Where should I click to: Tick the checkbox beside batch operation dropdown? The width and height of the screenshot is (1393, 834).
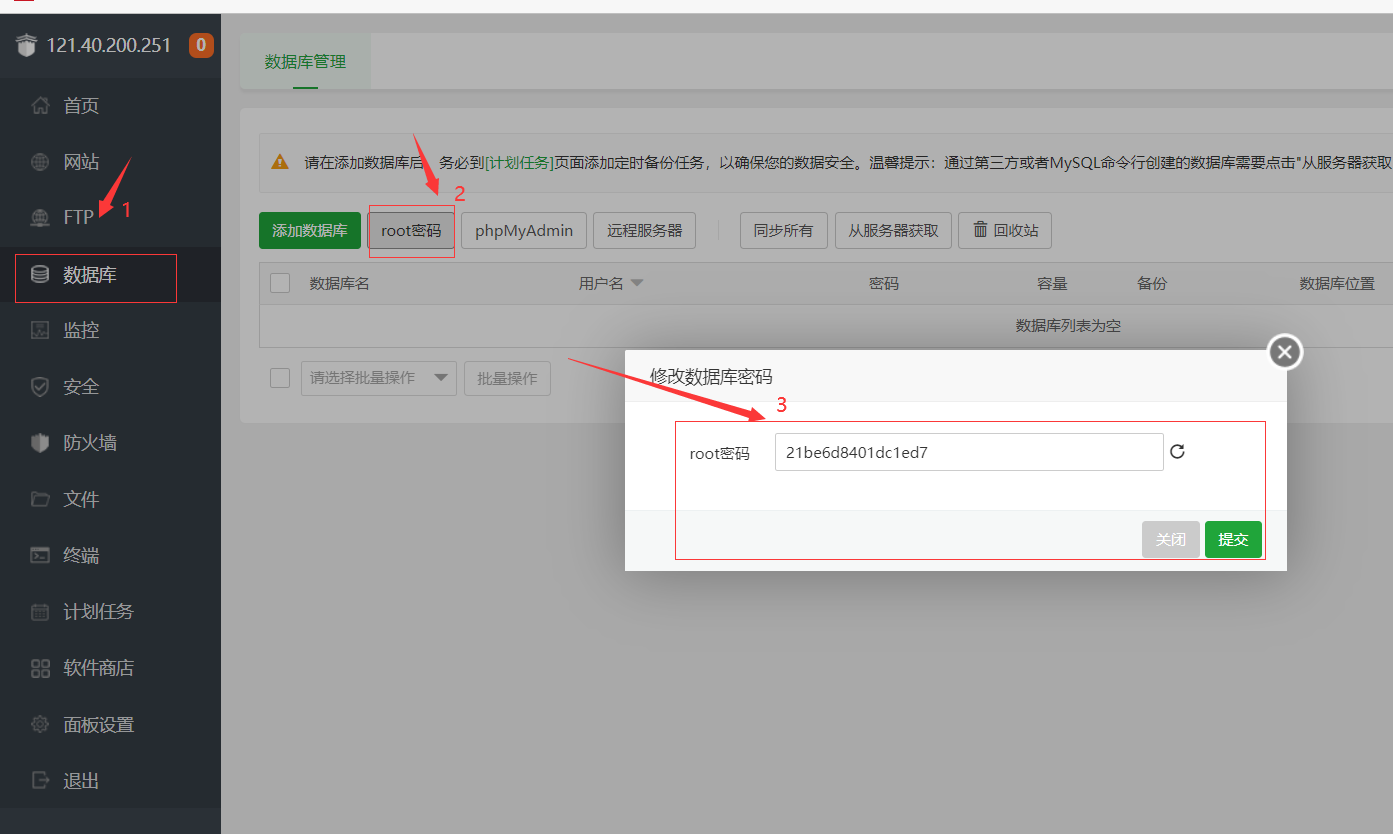tap(280, 377)
